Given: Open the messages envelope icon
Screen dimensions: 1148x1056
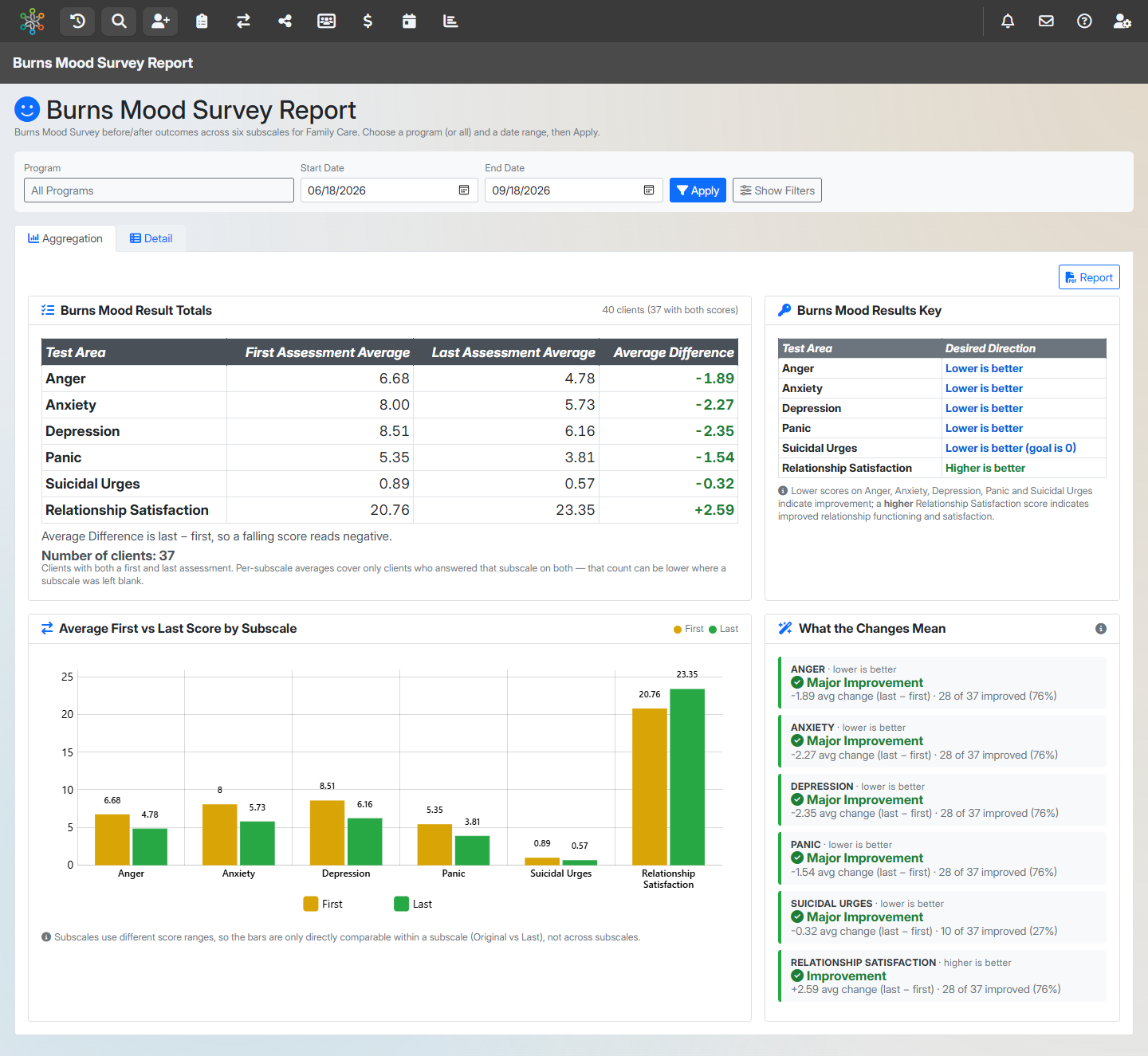Looking at the screenshot, I should coord(1046,21).
